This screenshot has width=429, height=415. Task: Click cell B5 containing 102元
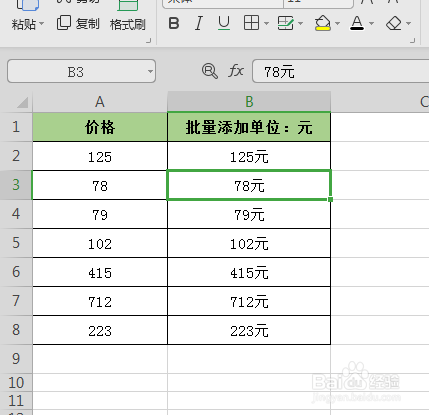(249, 243)
